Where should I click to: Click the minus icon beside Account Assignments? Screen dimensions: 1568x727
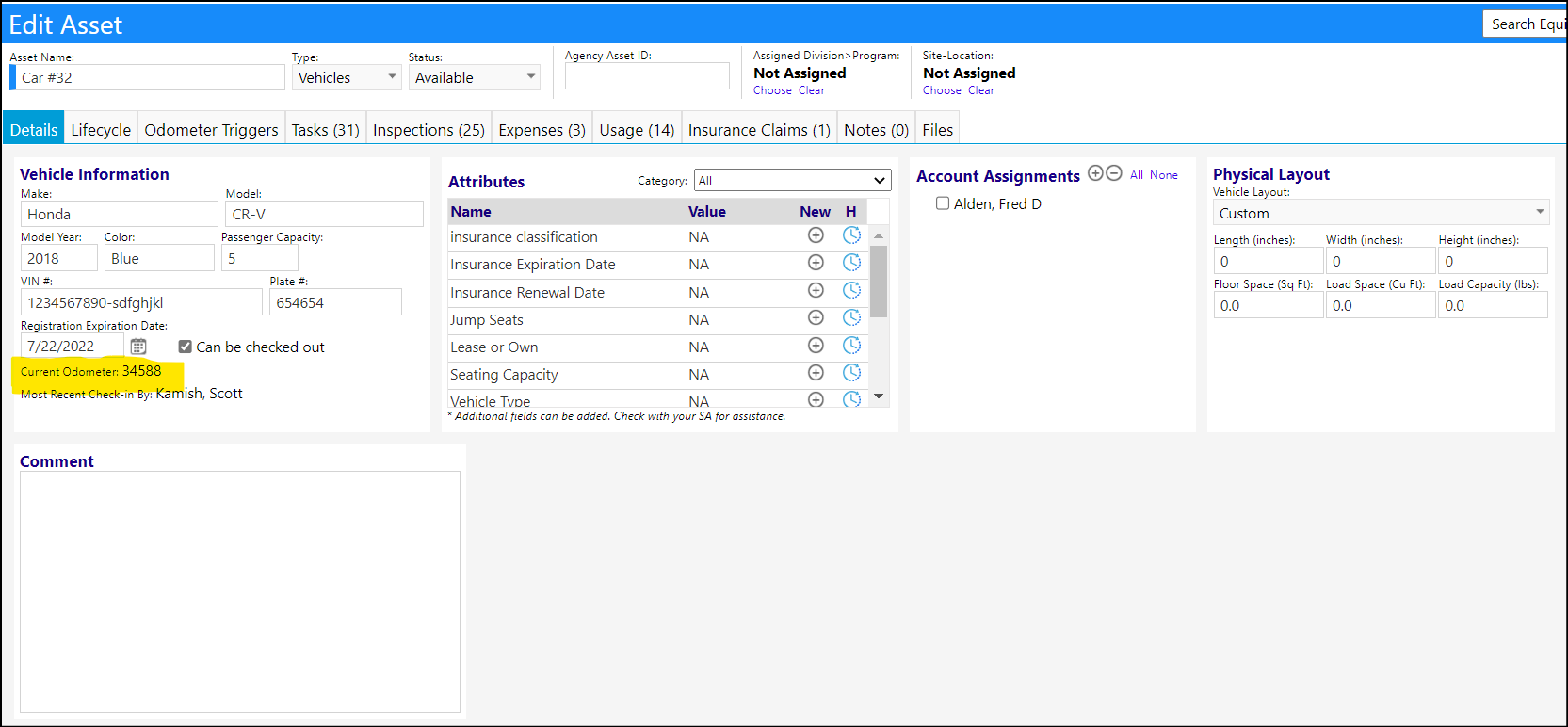click(x=1114, y=173)
